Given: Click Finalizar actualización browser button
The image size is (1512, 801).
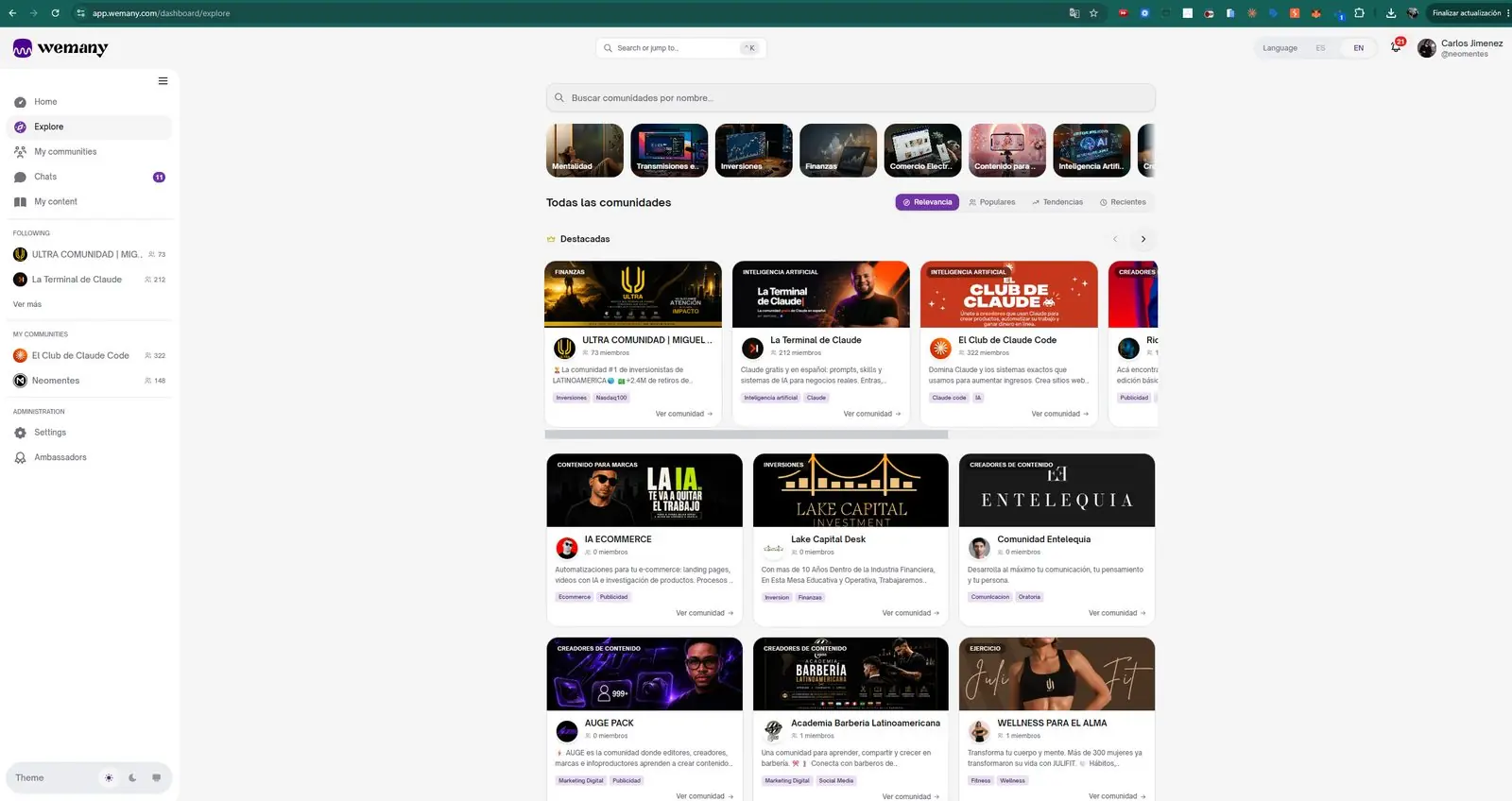Looking at the screenshot, I should click(1466, 13).
